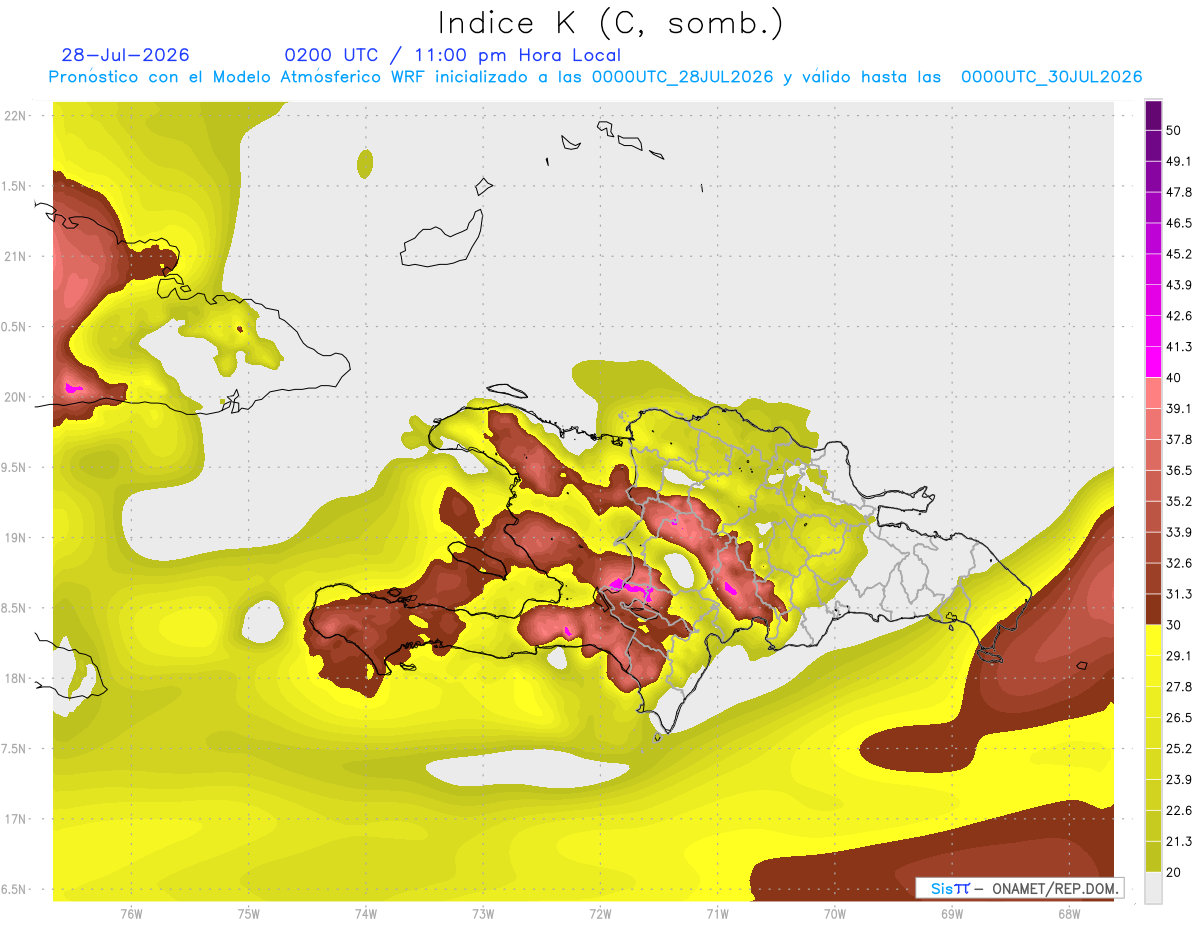This screenshot has height=927, width=1200.
Task: Click the "22.6" colorbar label
Action: pos(1178,810)
